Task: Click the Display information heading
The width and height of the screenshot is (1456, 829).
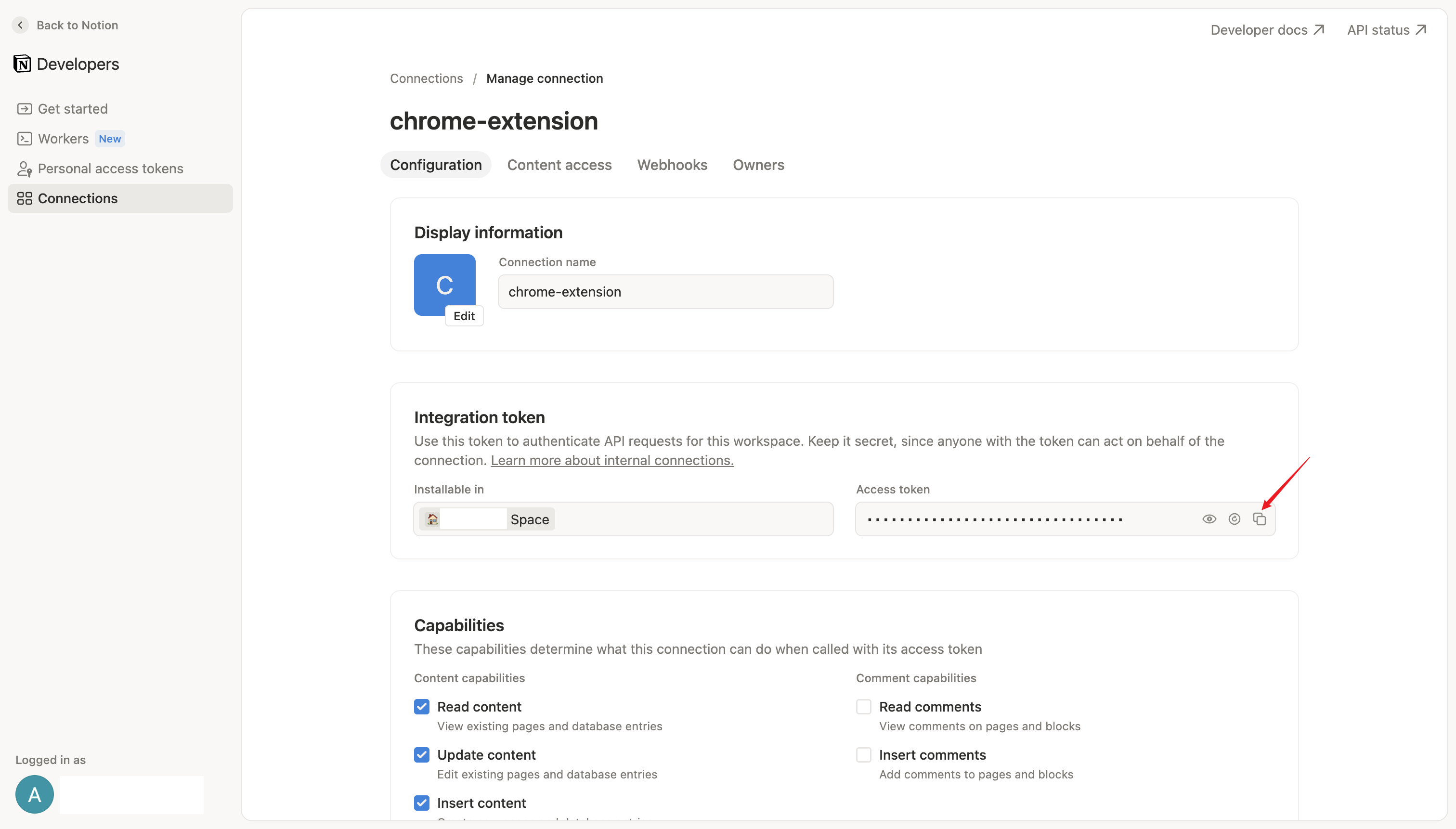Action: point(488,233)
